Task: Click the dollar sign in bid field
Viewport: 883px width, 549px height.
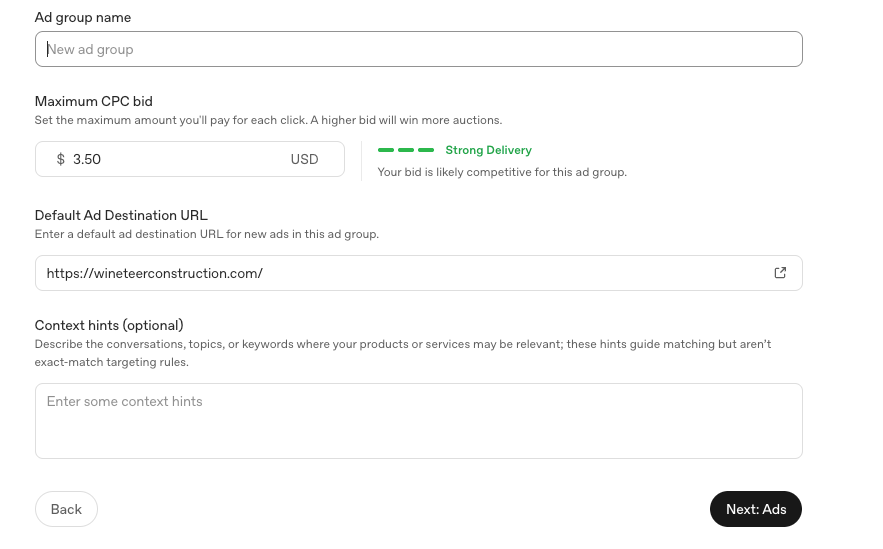Action: click(x=60, y=159)
